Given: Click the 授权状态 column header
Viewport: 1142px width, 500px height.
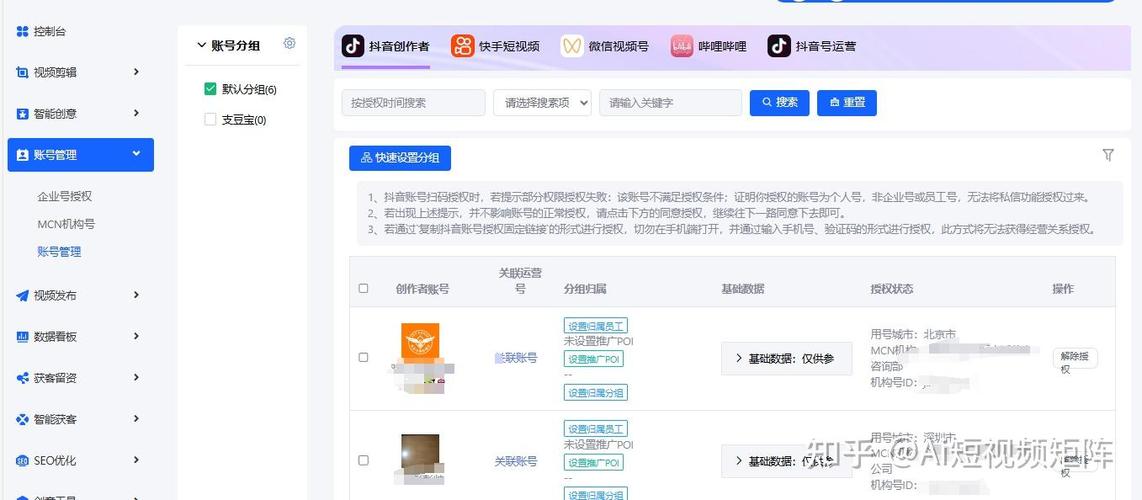Looking at the screenshot, I should (x=891, y=289).
